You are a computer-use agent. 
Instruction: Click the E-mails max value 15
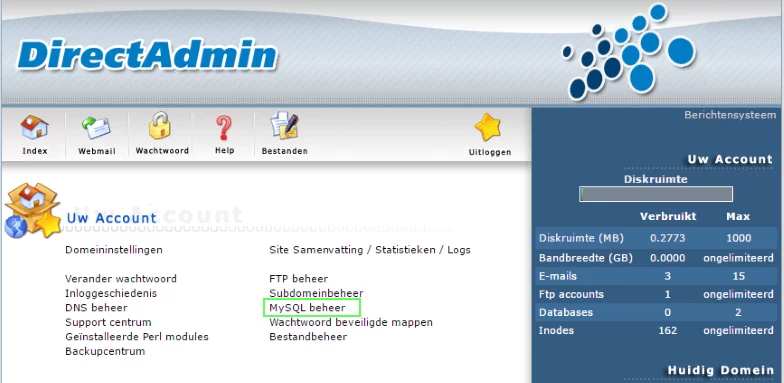point(738,276)
